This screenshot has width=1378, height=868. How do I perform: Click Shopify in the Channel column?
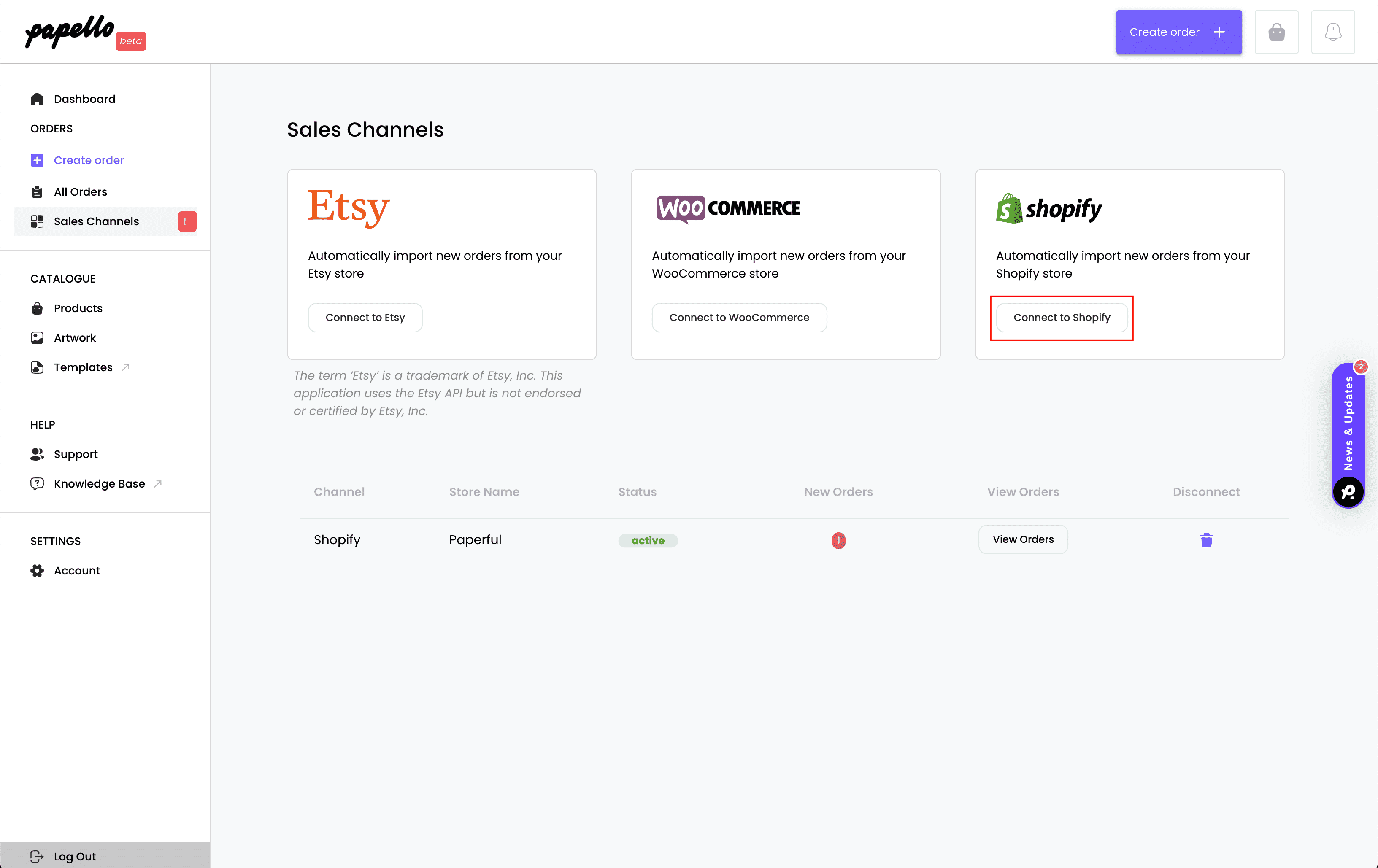(337, 539)
